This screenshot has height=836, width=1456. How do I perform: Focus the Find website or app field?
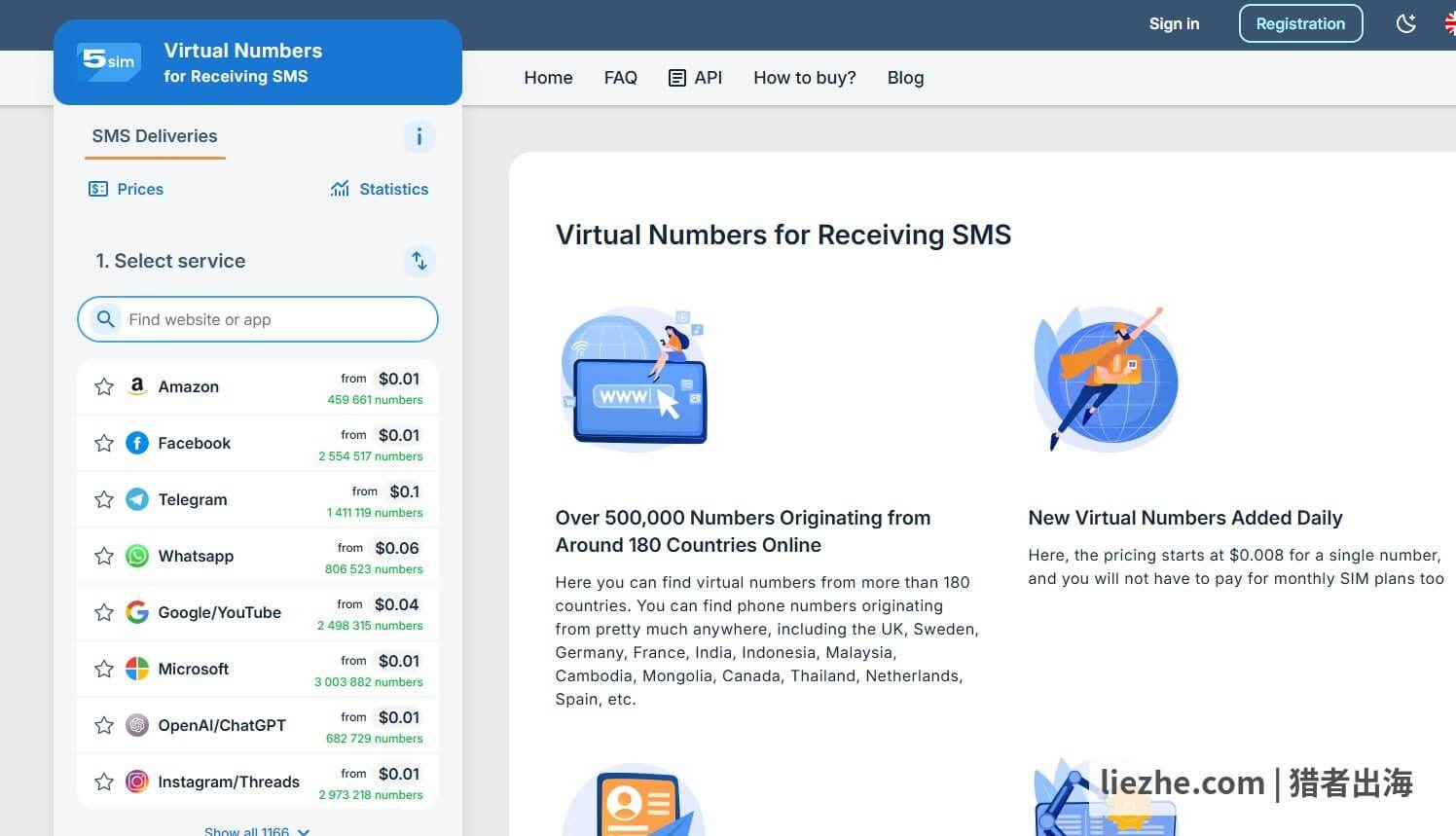click(x=258, y=319)
